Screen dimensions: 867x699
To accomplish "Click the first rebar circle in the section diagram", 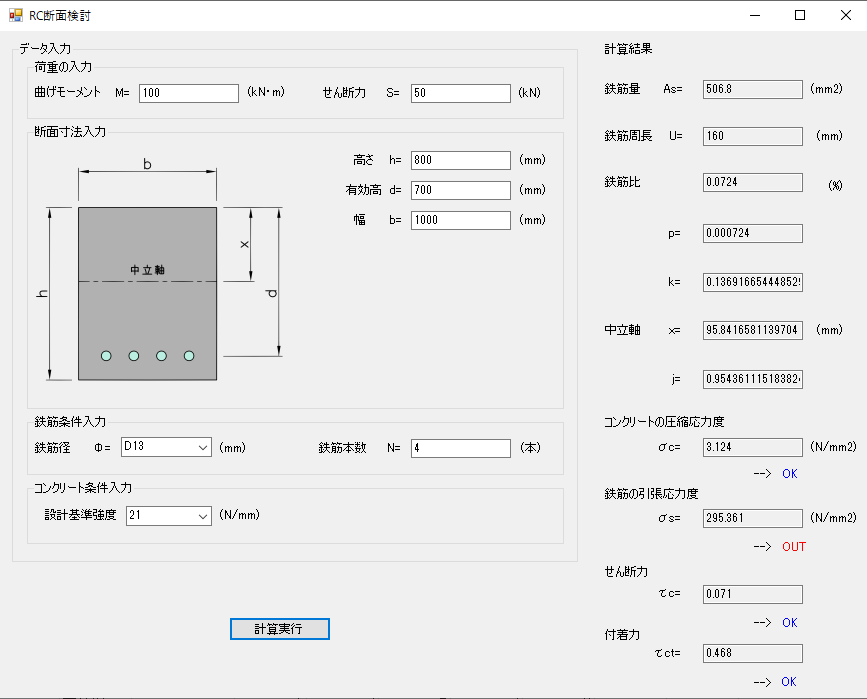I will (106, 356).
